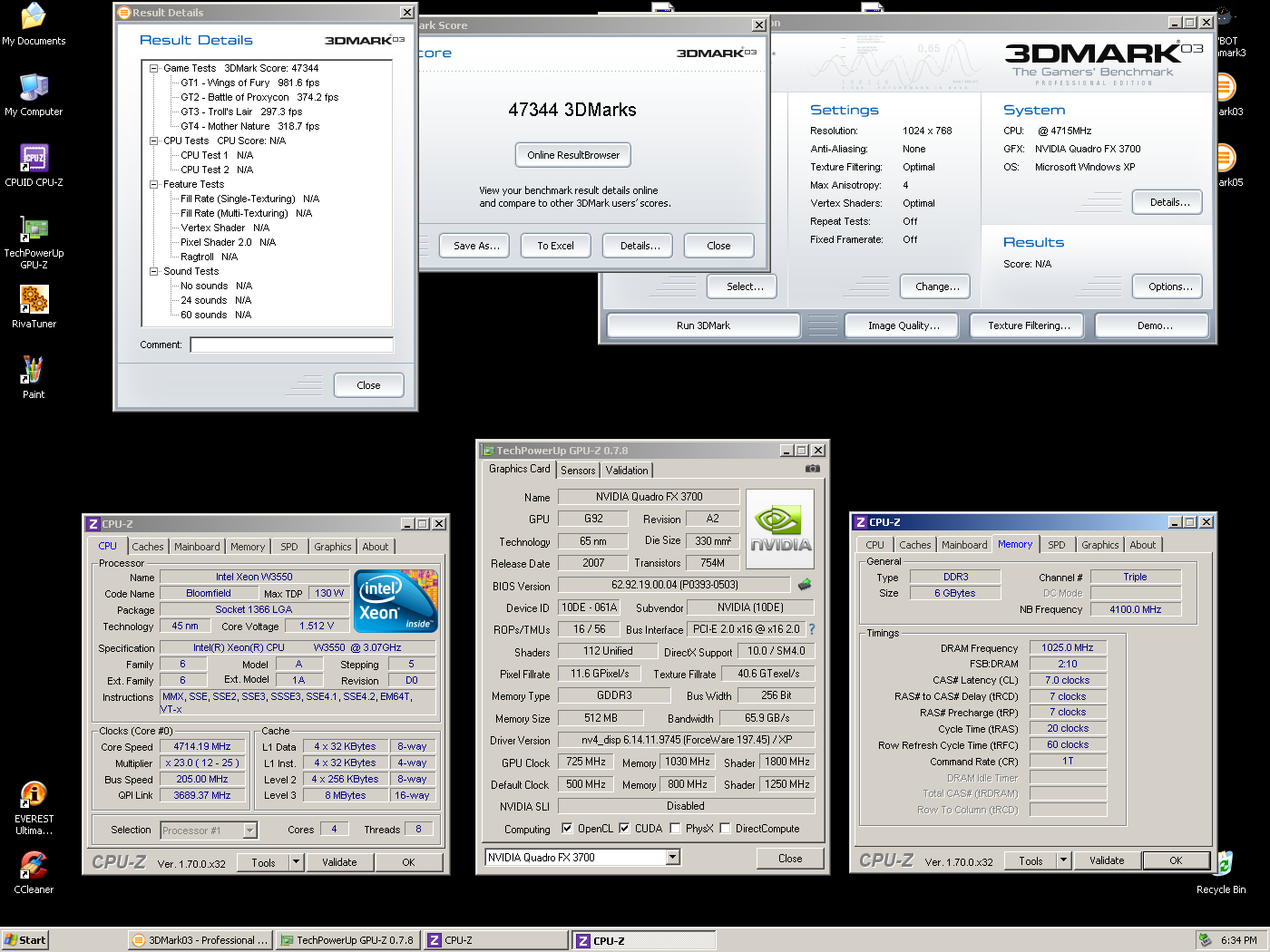
Task: Click the Change... settings button in 3DMark
Action: point(937,287)
